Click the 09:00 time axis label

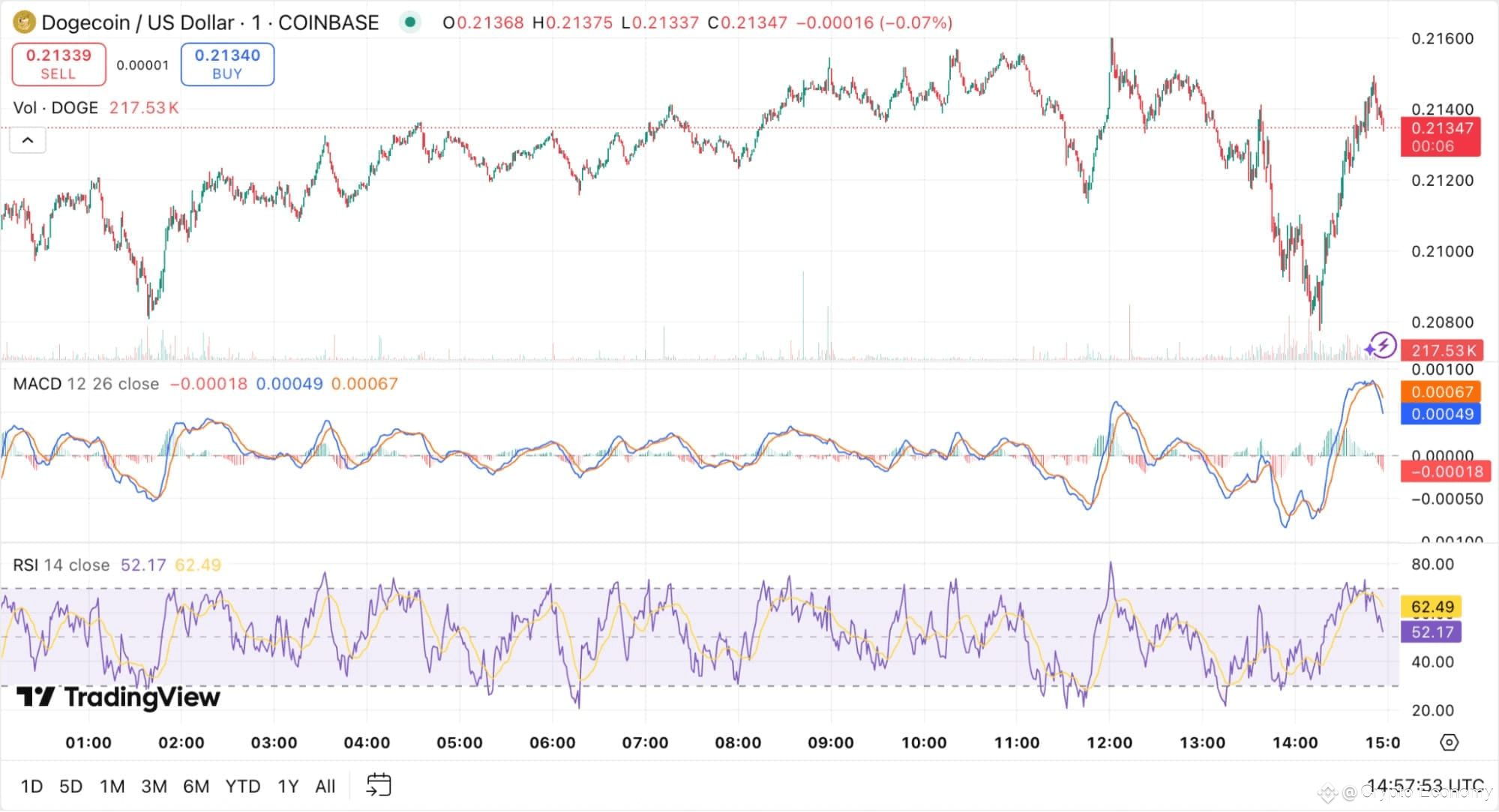tap(831, 742)
